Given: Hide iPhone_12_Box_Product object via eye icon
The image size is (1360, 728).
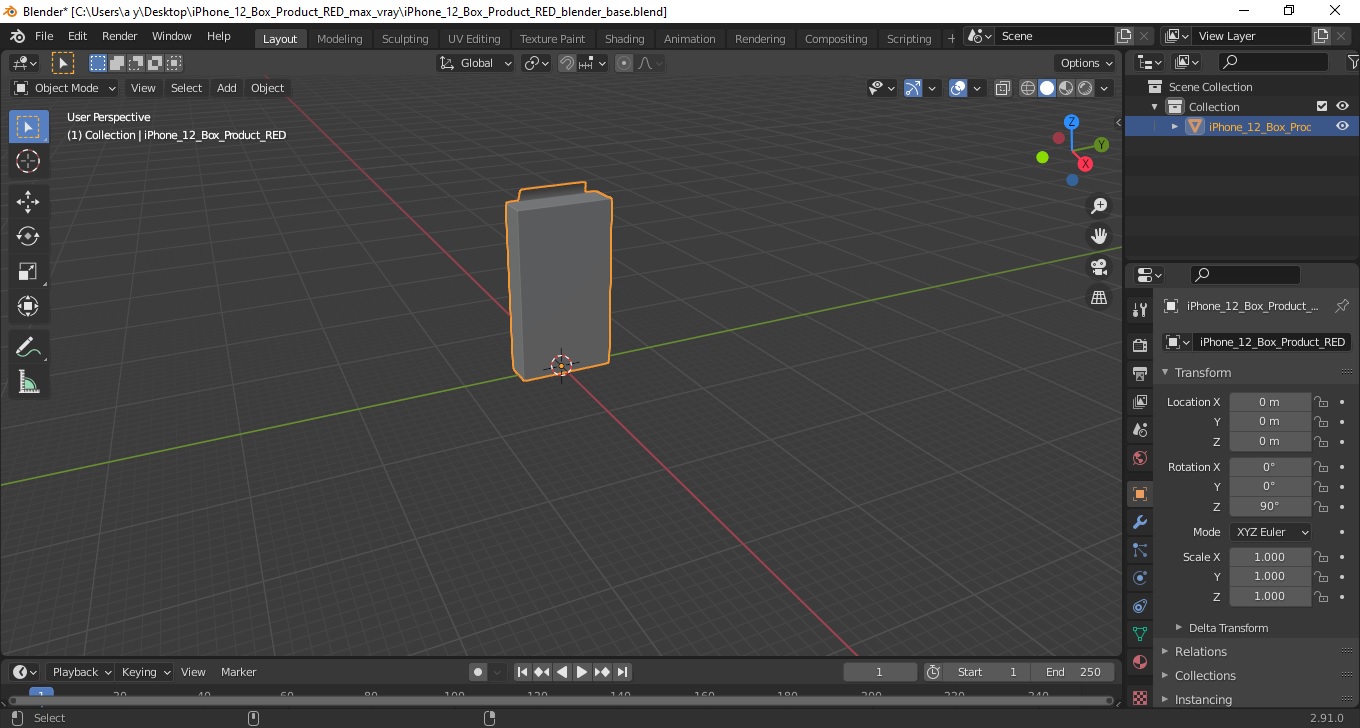Looking at the screenshot, I should 1343,126.
